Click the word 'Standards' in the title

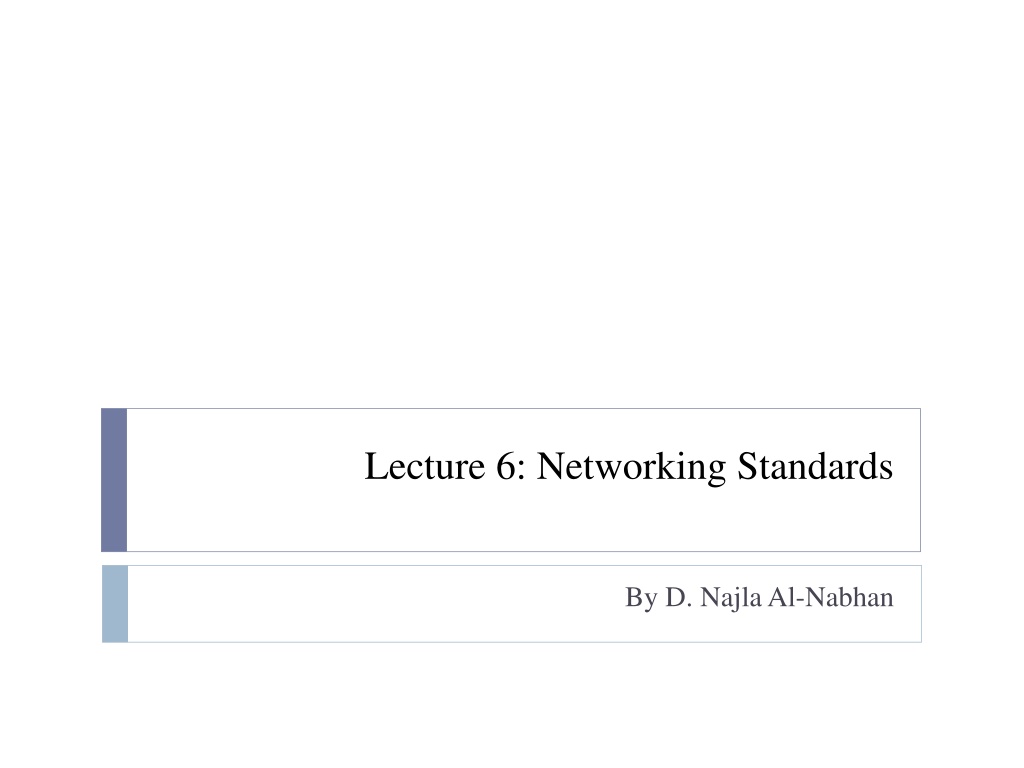tap(815, 466)
